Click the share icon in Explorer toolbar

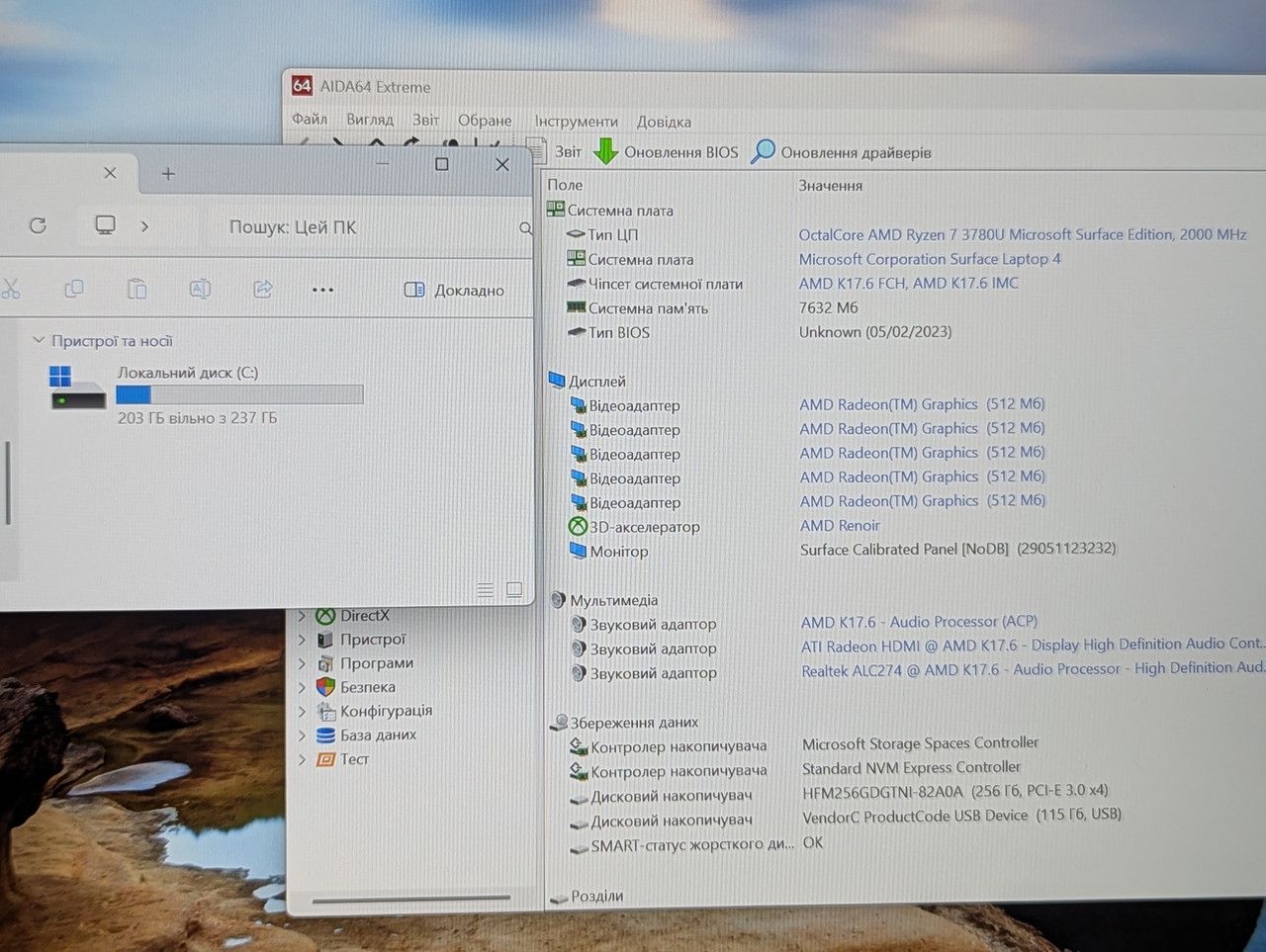pos(263,289)
